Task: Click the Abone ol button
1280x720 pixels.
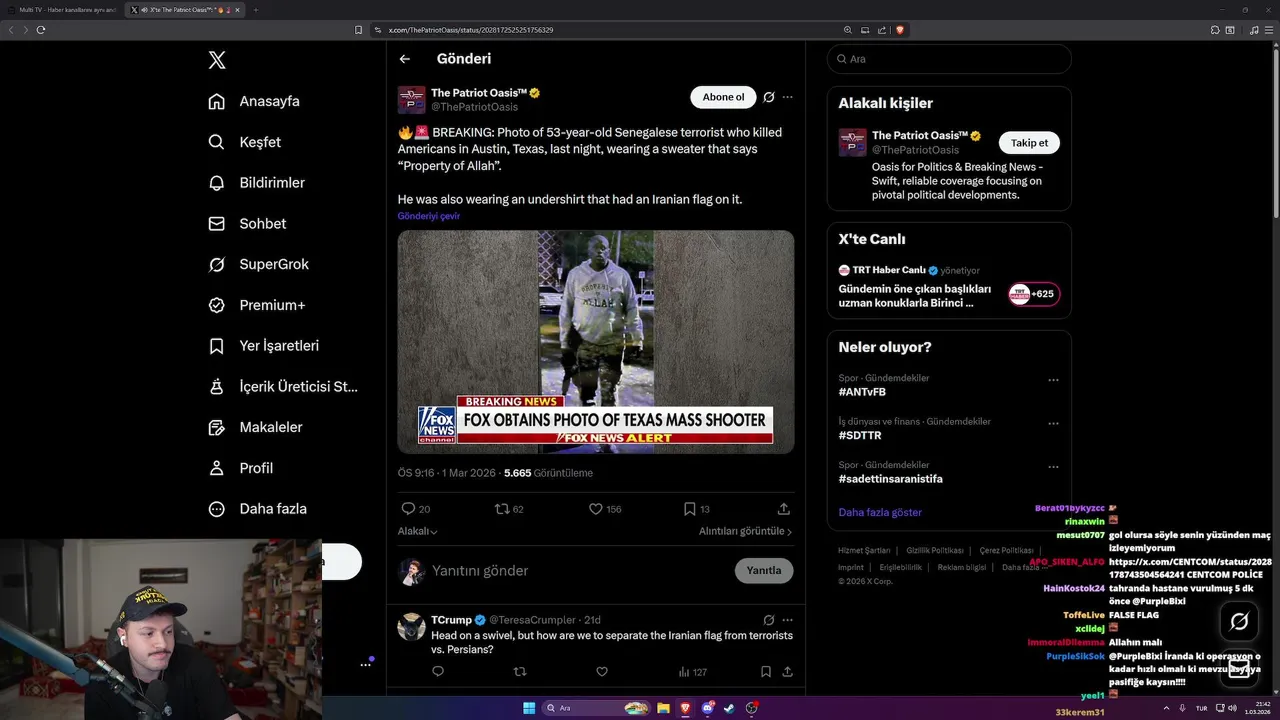Action: click(723, 97)
